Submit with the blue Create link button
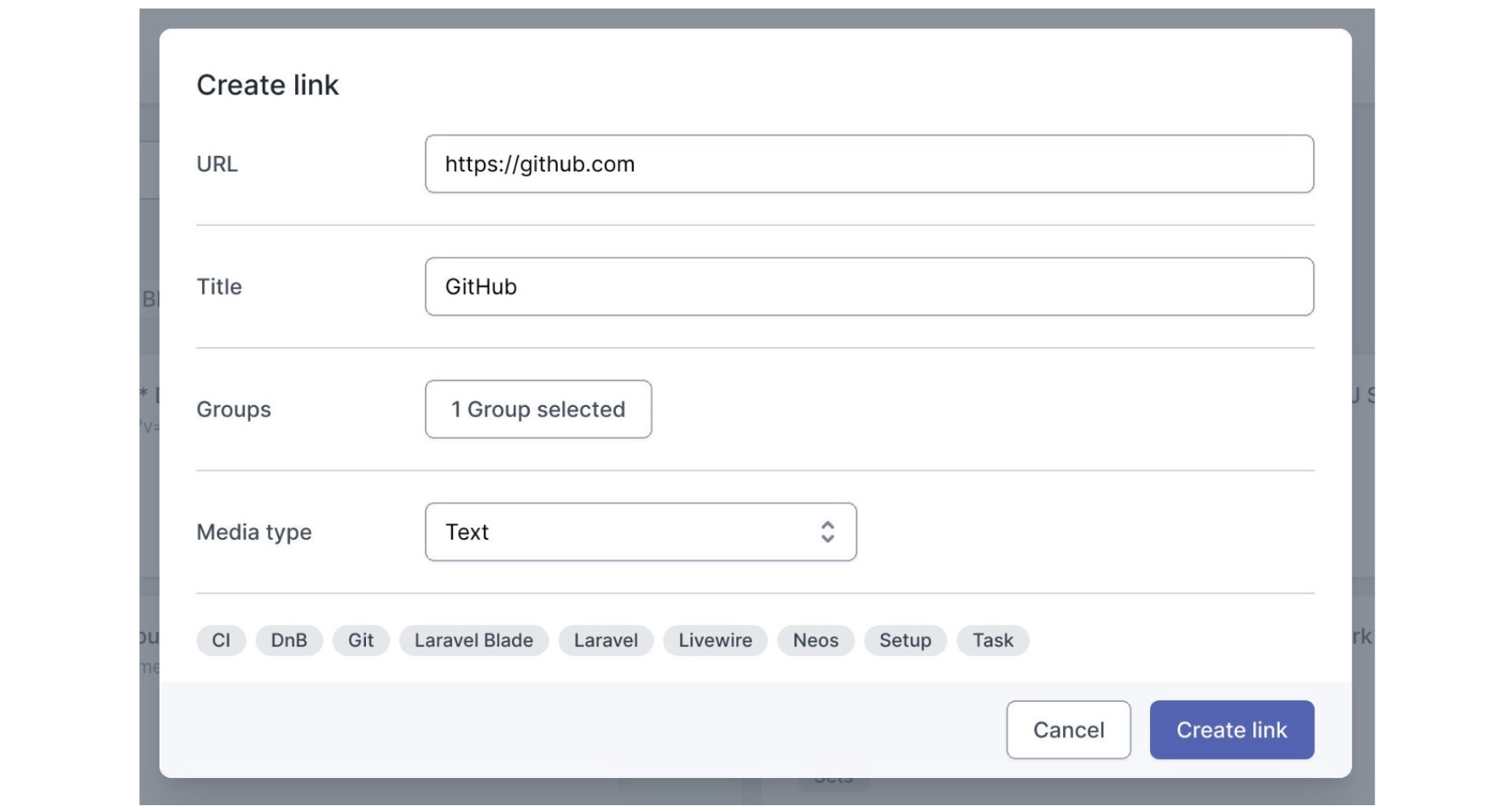Image resolution: width=1510 pixels, height=812 pixels. click(1232, 730)
